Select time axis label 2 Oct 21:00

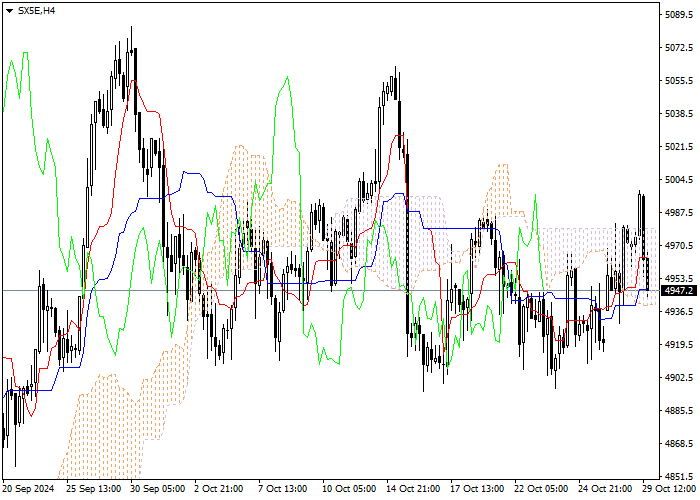click(x=219, y=489)
